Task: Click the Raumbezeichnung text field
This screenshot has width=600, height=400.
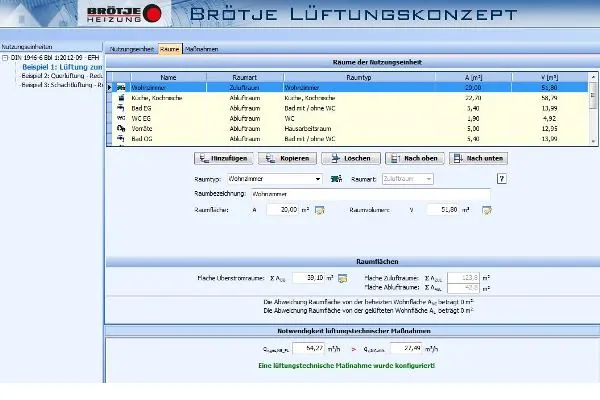Action: (370, 194)
